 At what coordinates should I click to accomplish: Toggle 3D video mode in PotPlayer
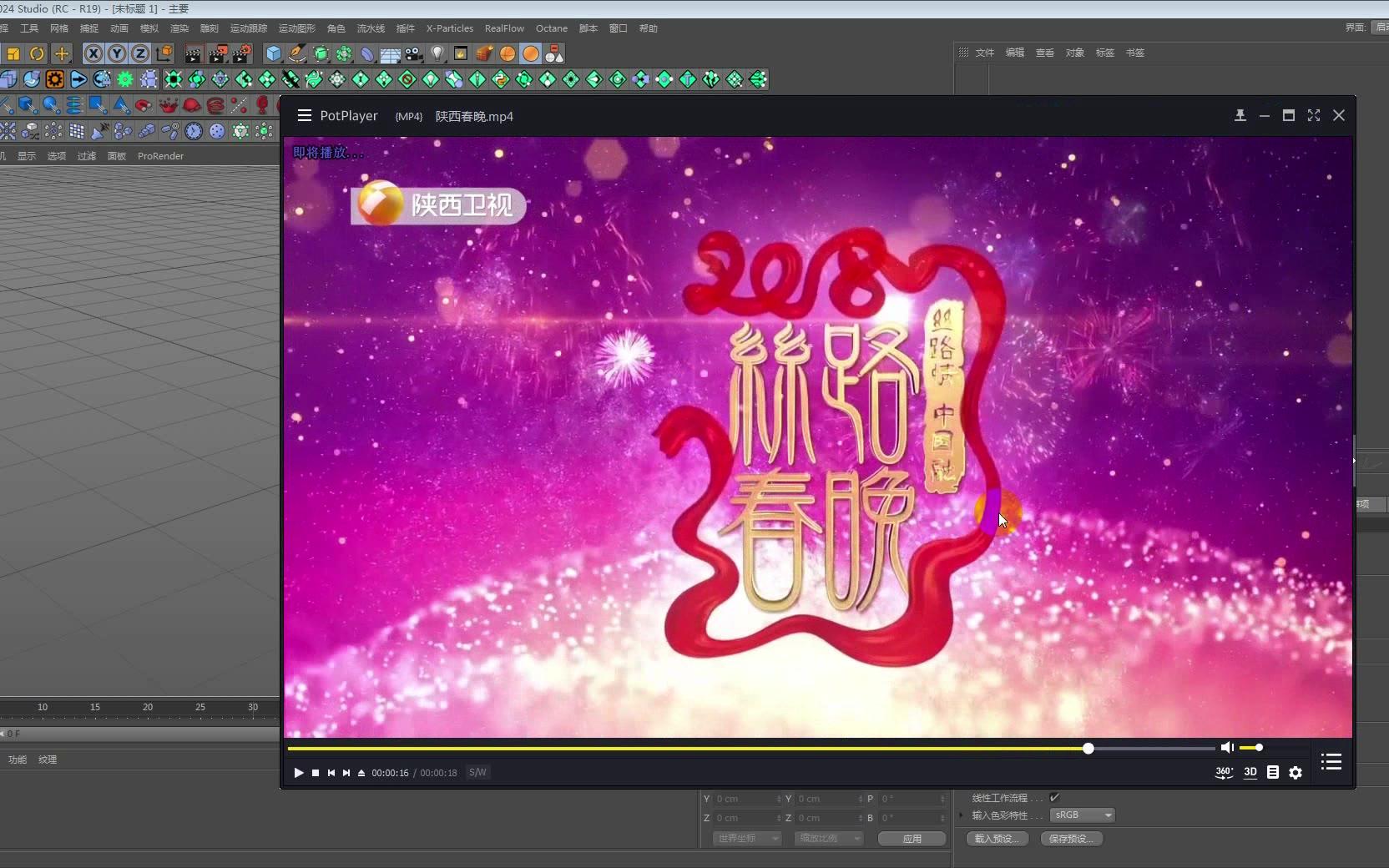(1250, 773)
